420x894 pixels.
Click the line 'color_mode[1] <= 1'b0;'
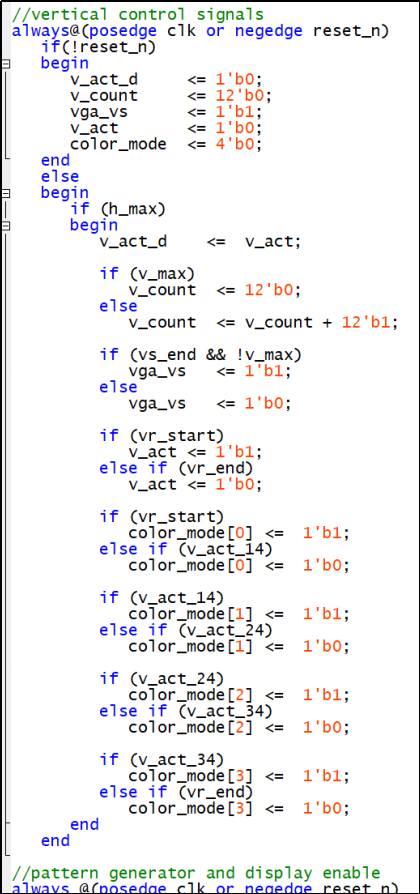[239, 647]
